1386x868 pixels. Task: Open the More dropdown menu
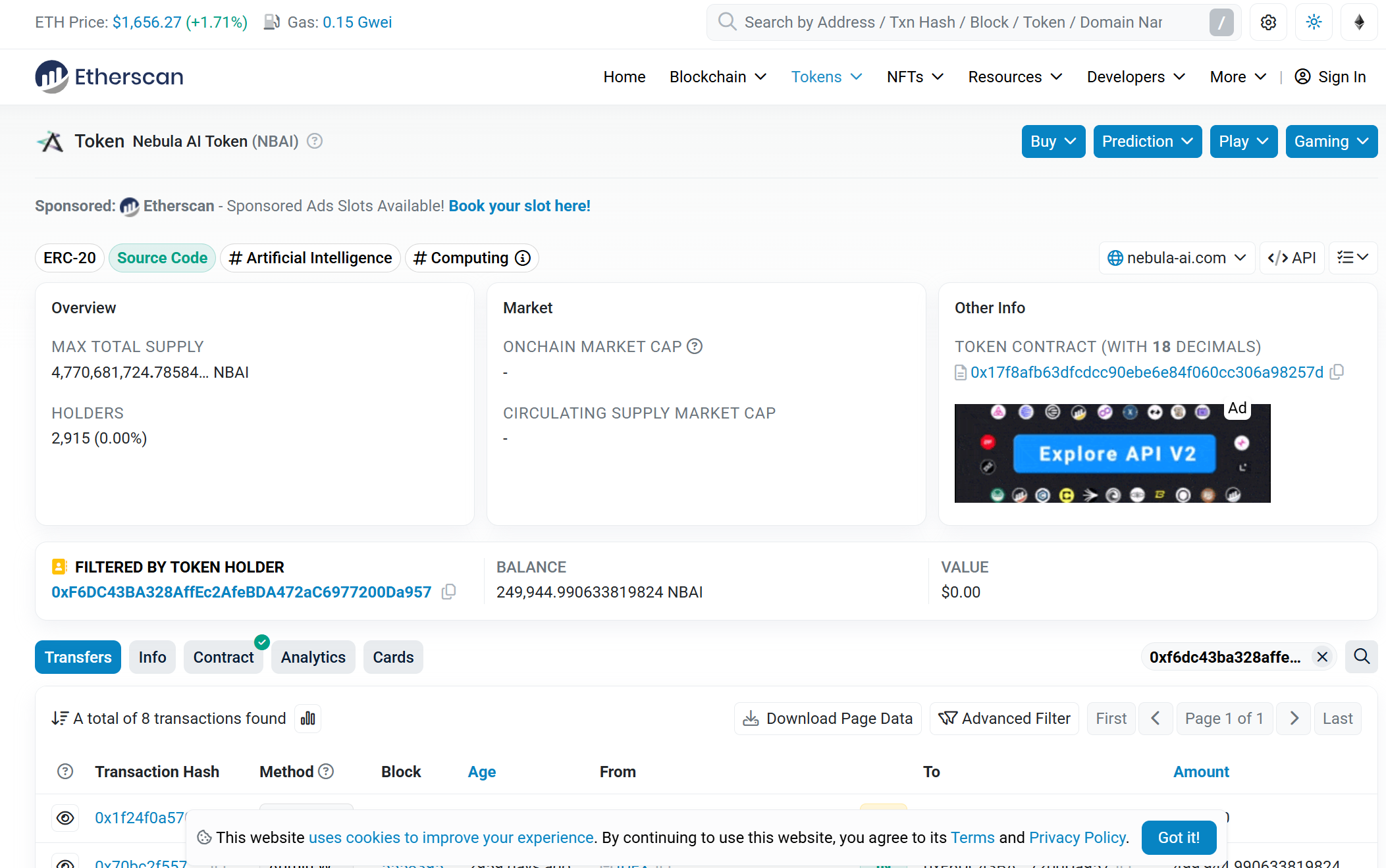(x=1238, y=77)
